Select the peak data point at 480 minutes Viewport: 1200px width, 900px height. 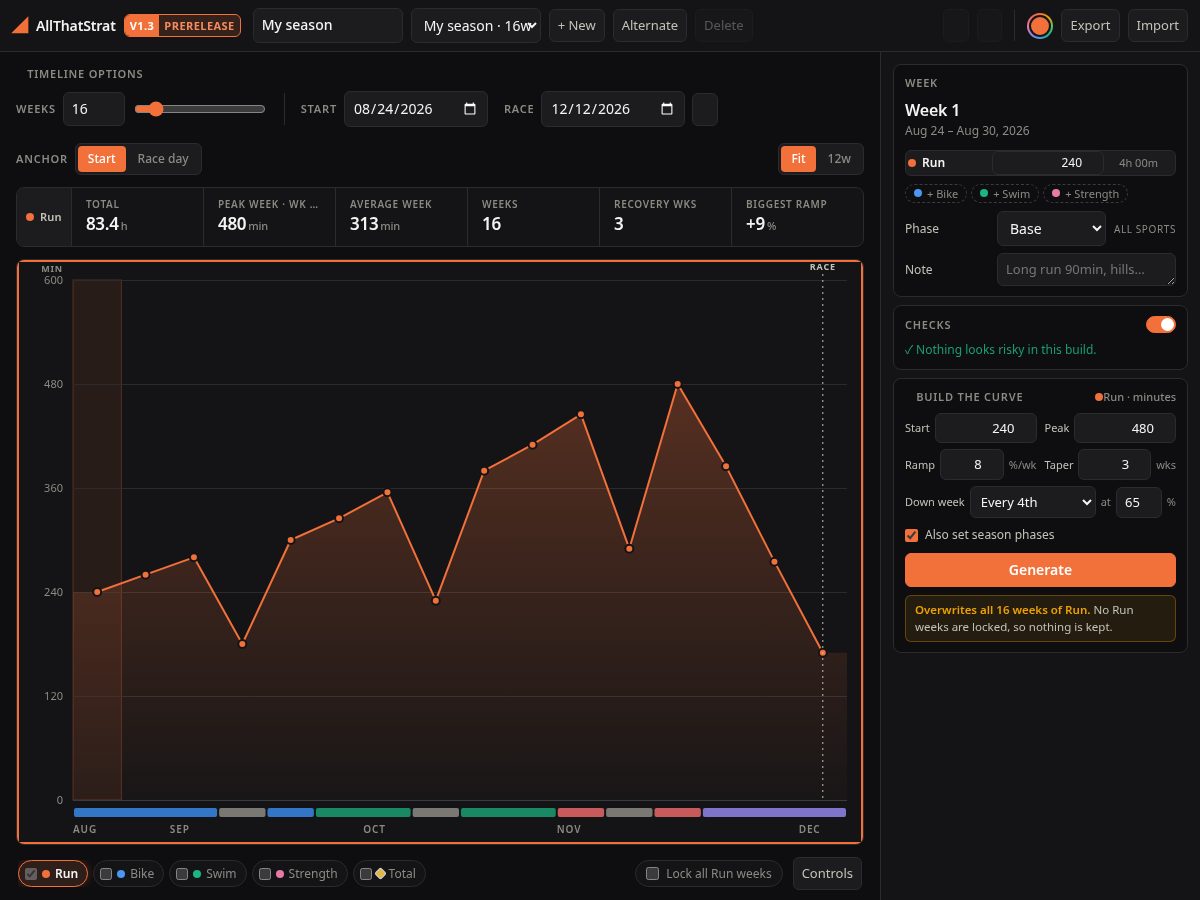tap(678, 384)
